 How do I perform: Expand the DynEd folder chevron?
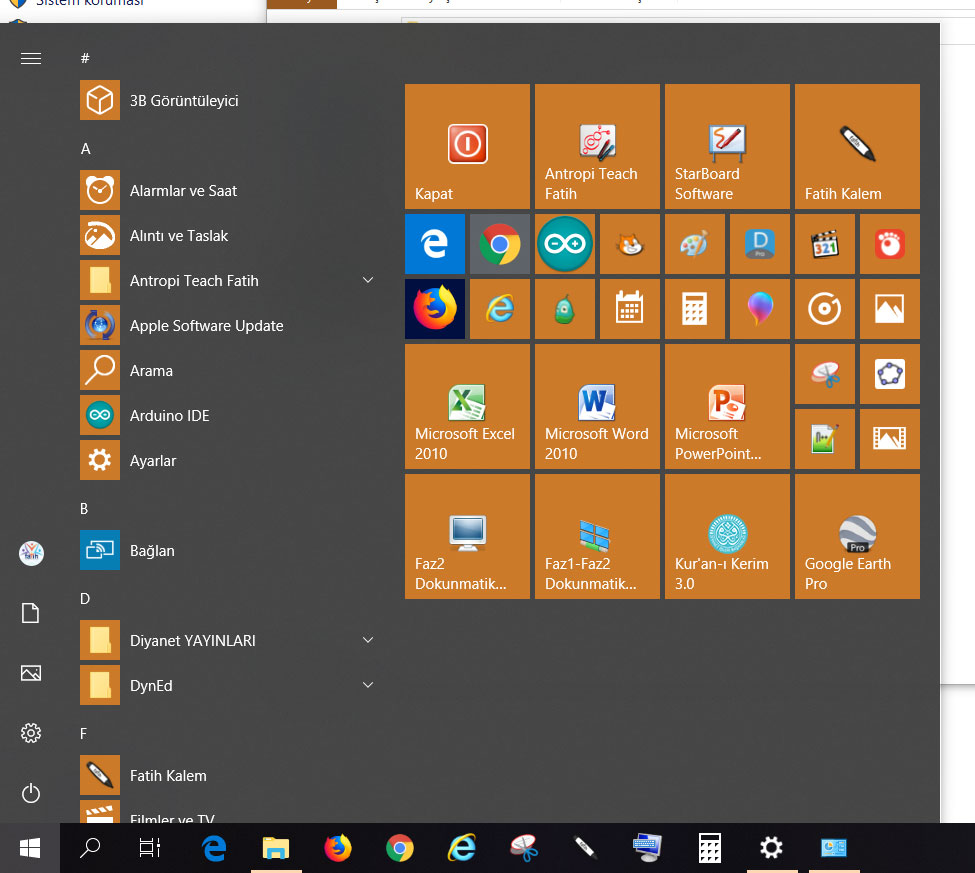coord(368,685)
